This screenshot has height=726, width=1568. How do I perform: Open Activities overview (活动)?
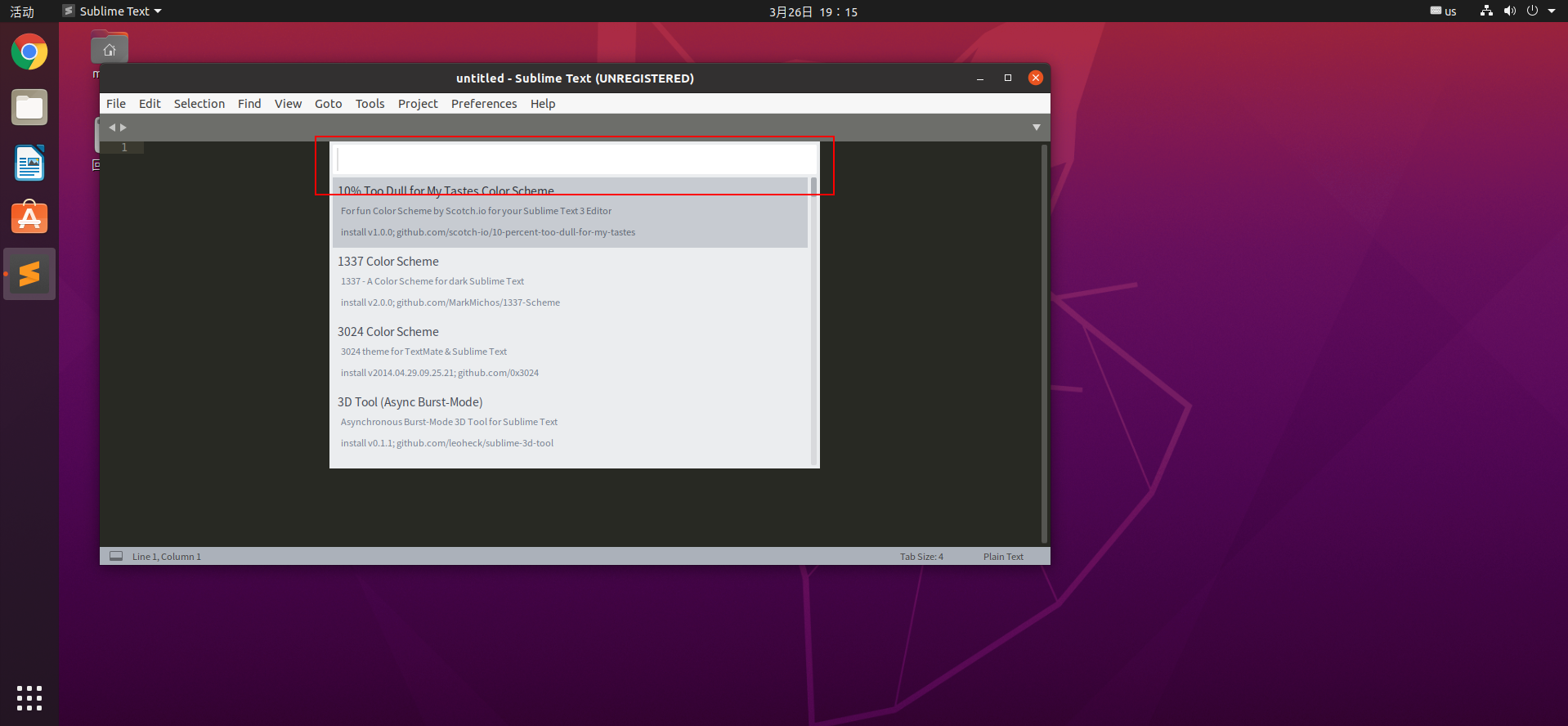coord(22,11)
